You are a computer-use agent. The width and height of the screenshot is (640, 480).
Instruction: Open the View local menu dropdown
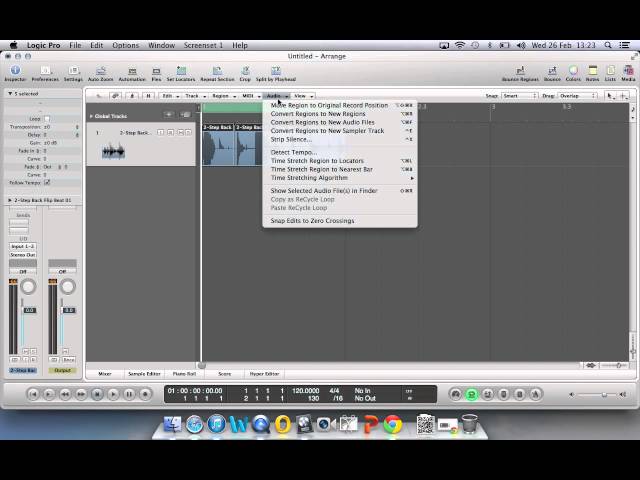point(303,96)
